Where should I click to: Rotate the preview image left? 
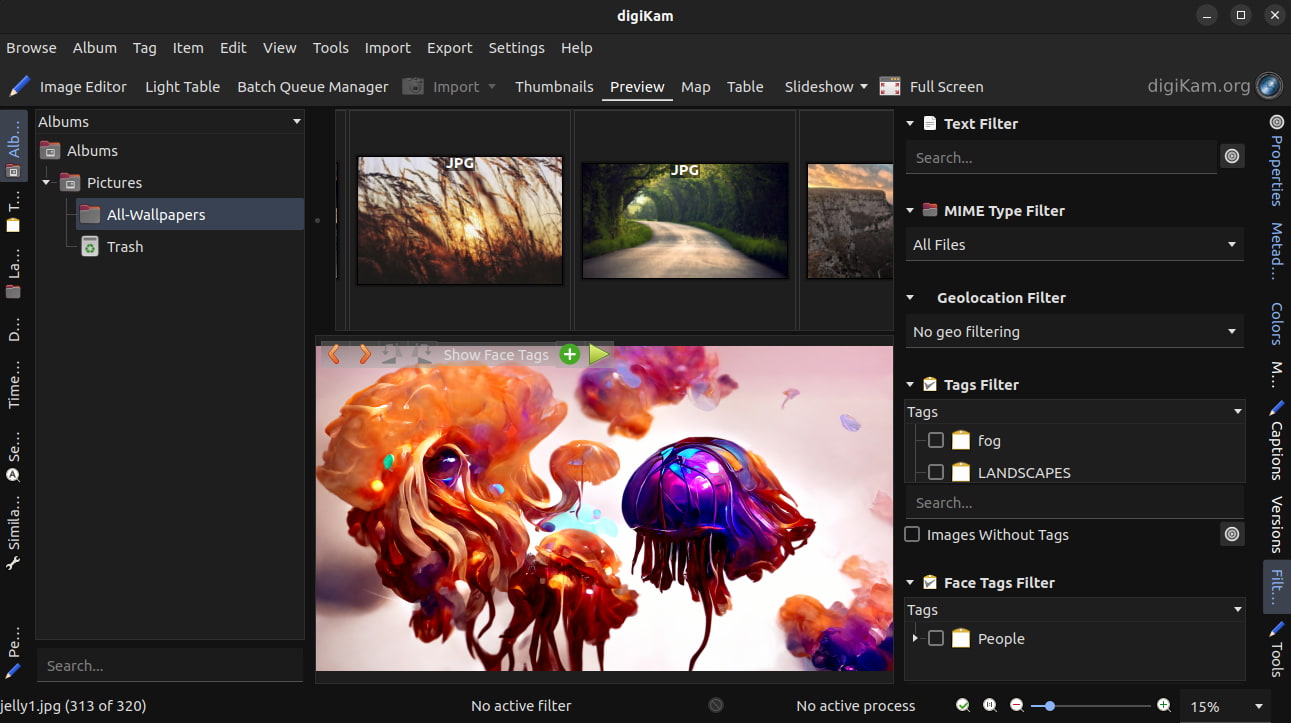pos(391,354)
